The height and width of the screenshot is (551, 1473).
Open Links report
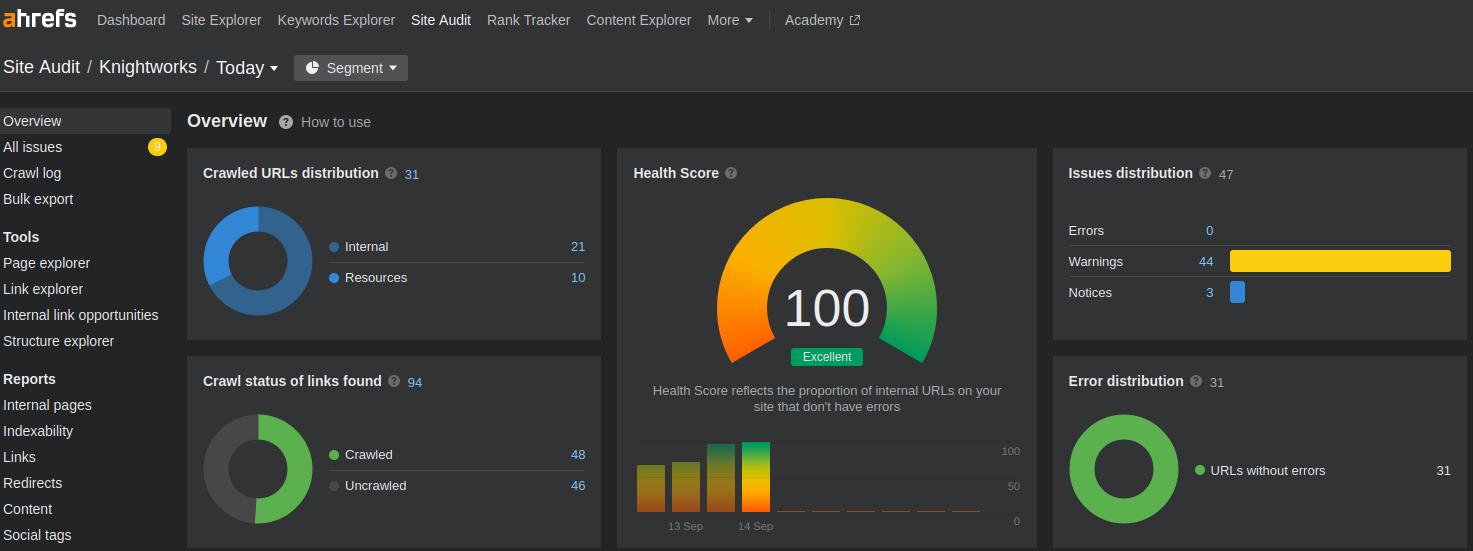tap(19, 457)
